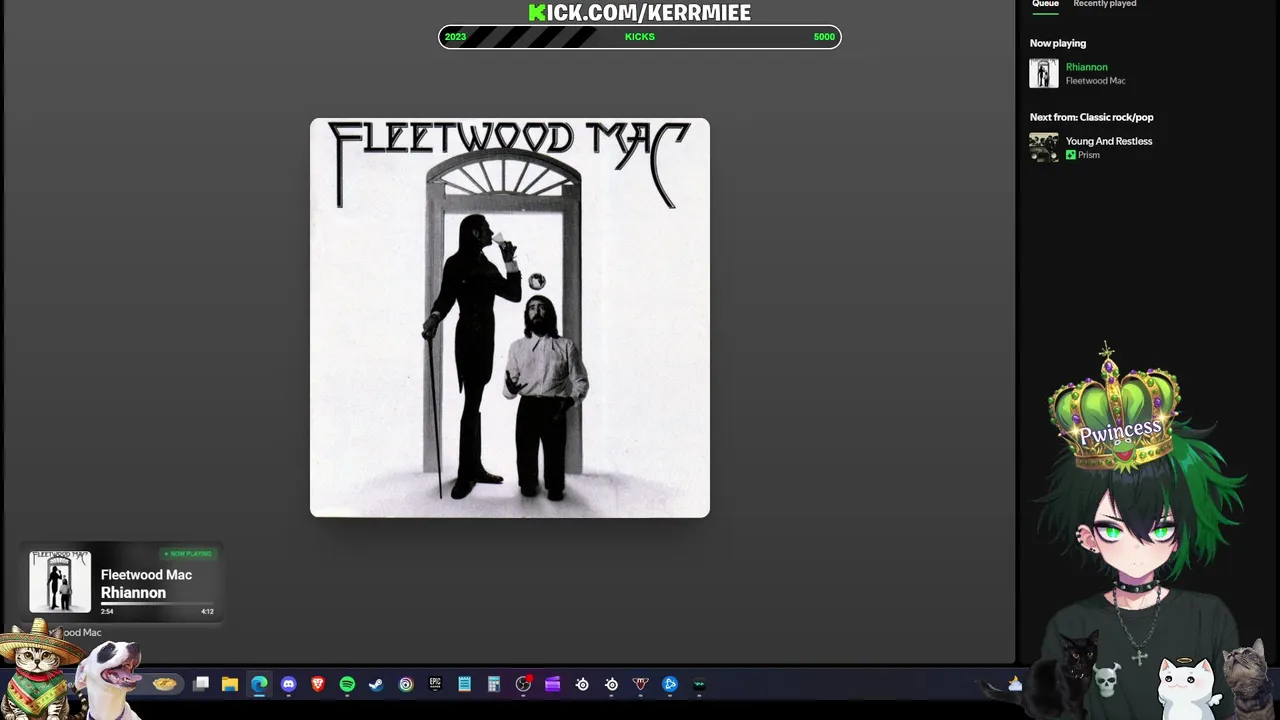Click the small album art in the song widget
Viewport: 1280px width, 720px height.
(x=60, y=582)
